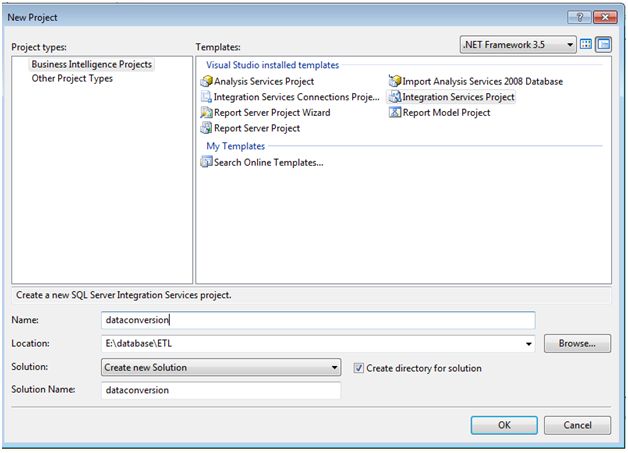Image resolution: width=628 pixels, height=453 pixels.
Task: Open the .NET Framework 3.5 dropdown
Action: 518,44
